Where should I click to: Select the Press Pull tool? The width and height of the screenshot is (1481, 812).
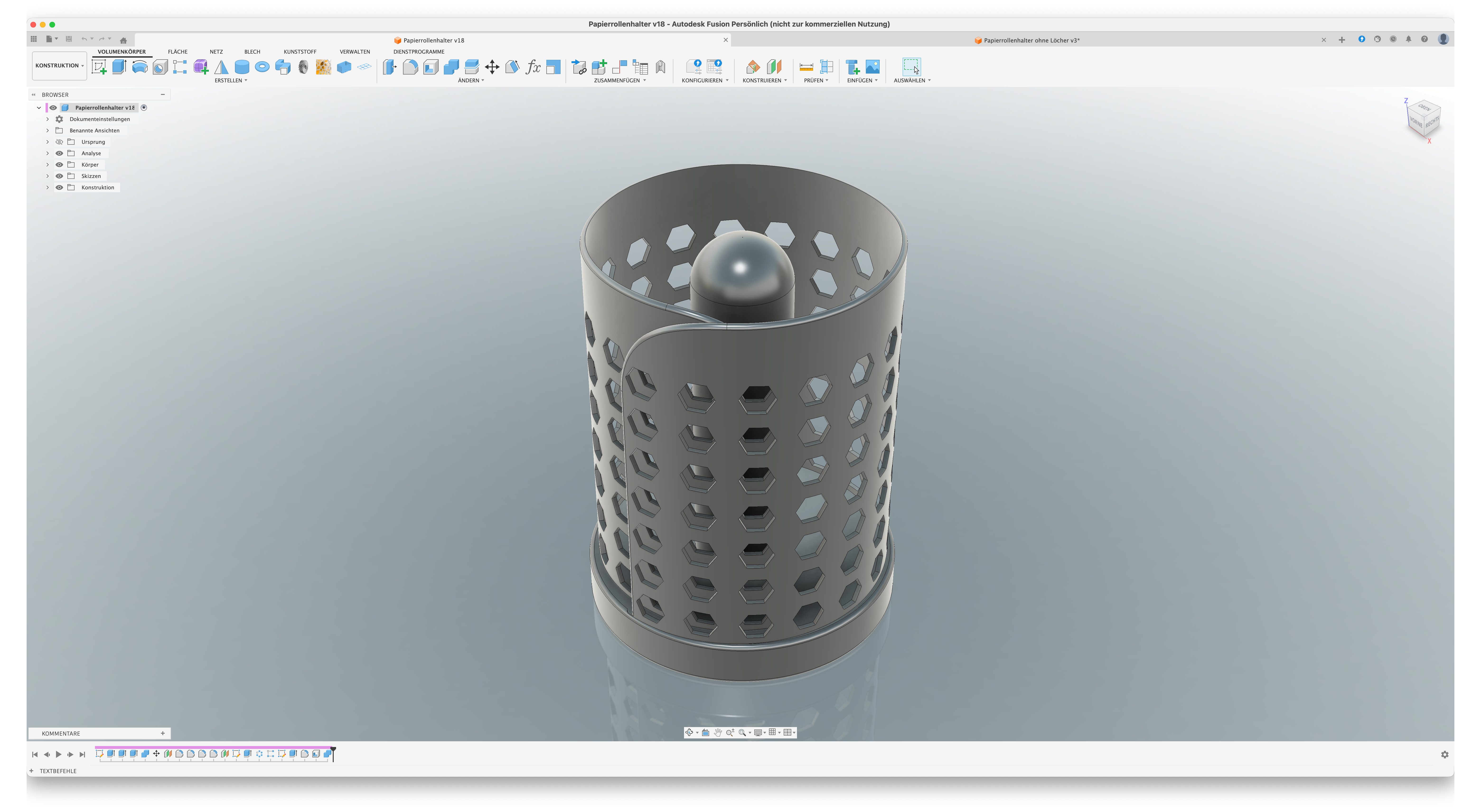[x=390, y=67]
